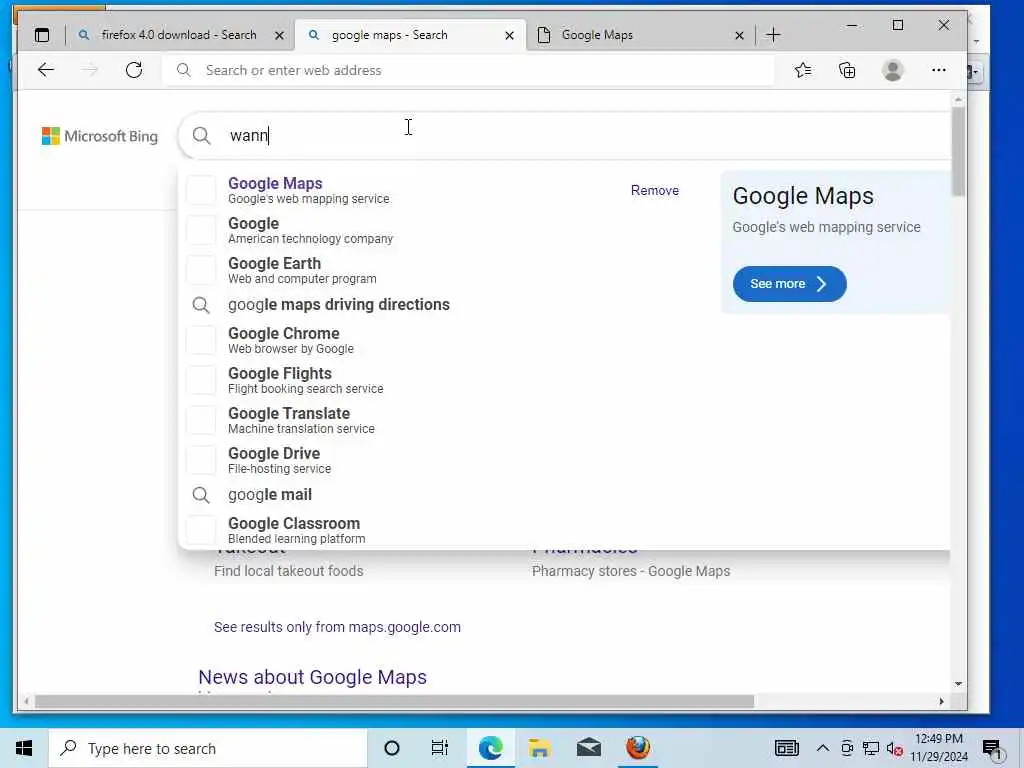Click the Google Maps panel title
This screenshot has height=768, width=1024.
click(x=803, y=196)
